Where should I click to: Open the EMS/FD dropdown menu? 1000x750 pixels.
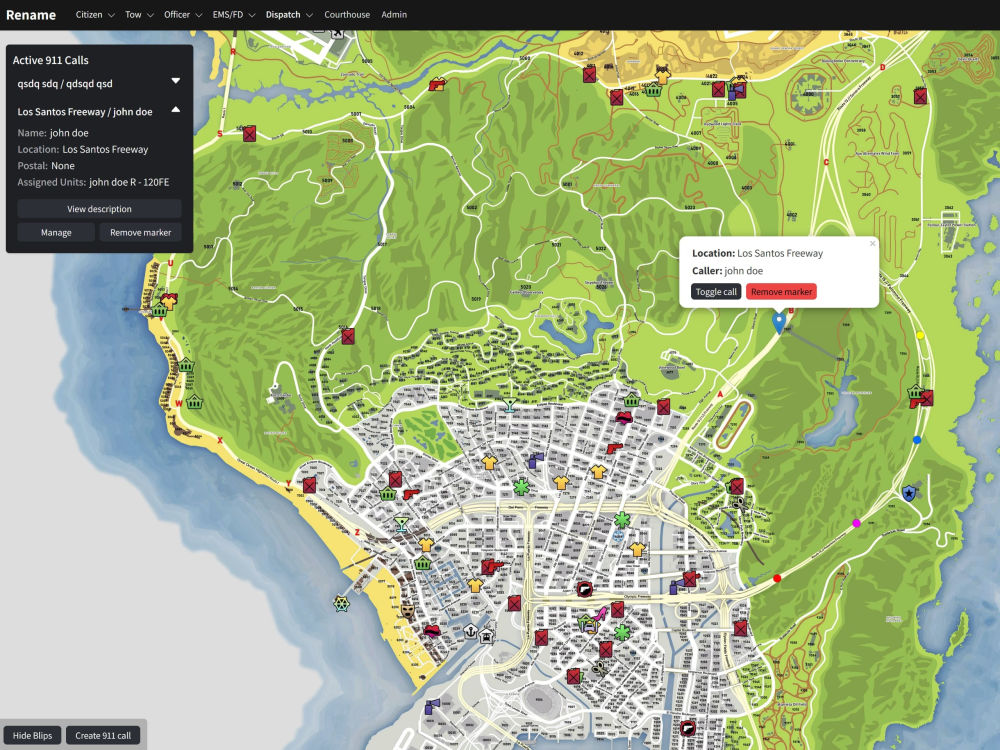[x=234, y=15]
